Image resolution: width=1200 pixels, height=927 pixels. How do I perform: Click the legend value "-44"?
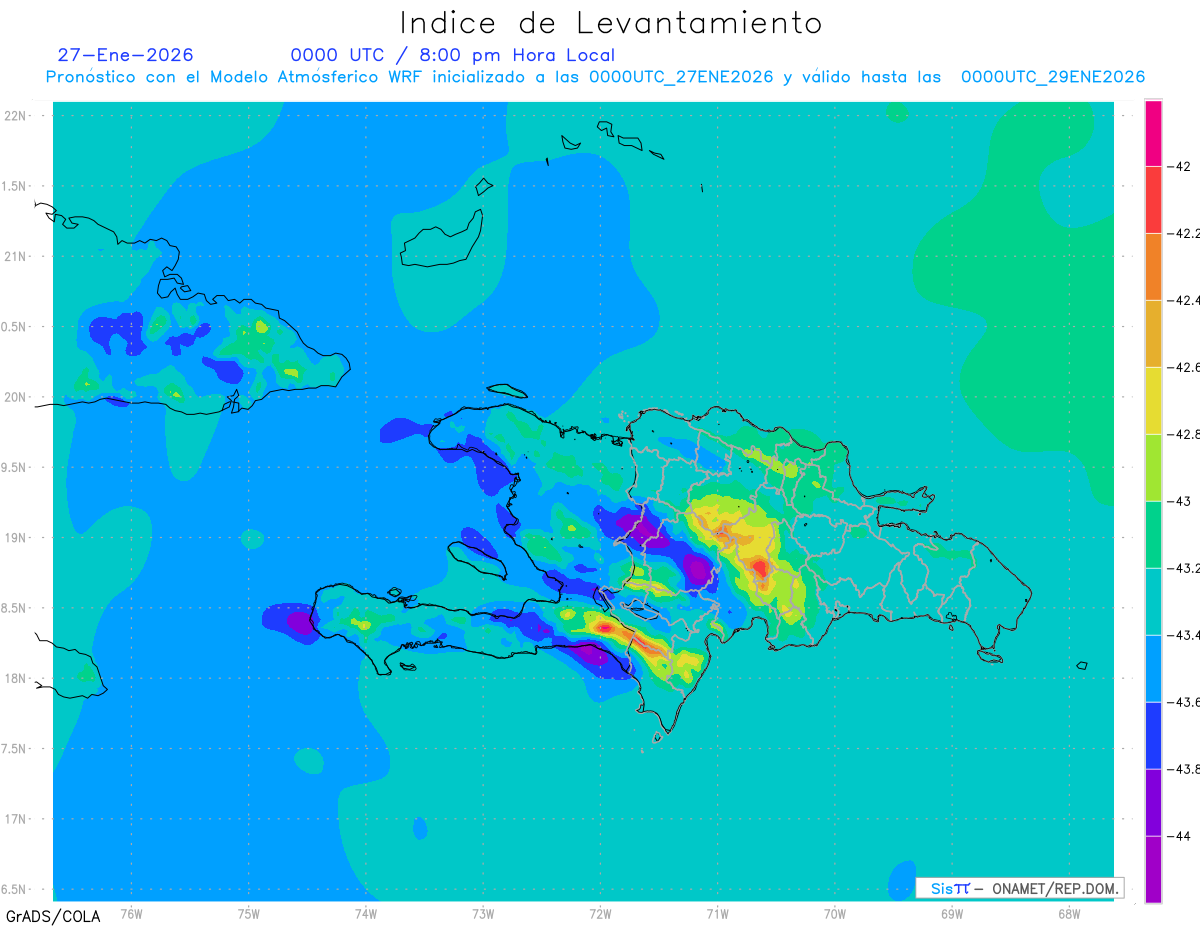point(1181,836)
